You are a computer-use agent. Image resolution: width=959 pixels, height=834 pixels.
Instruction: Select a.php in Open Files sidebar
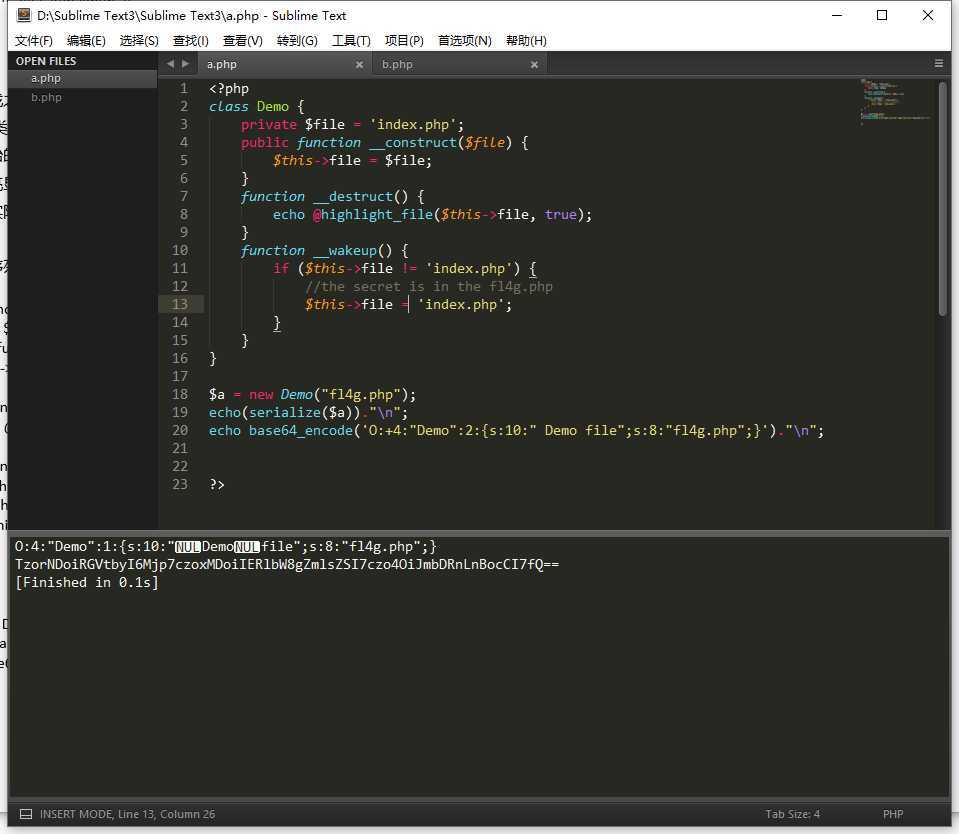[82, 78]
